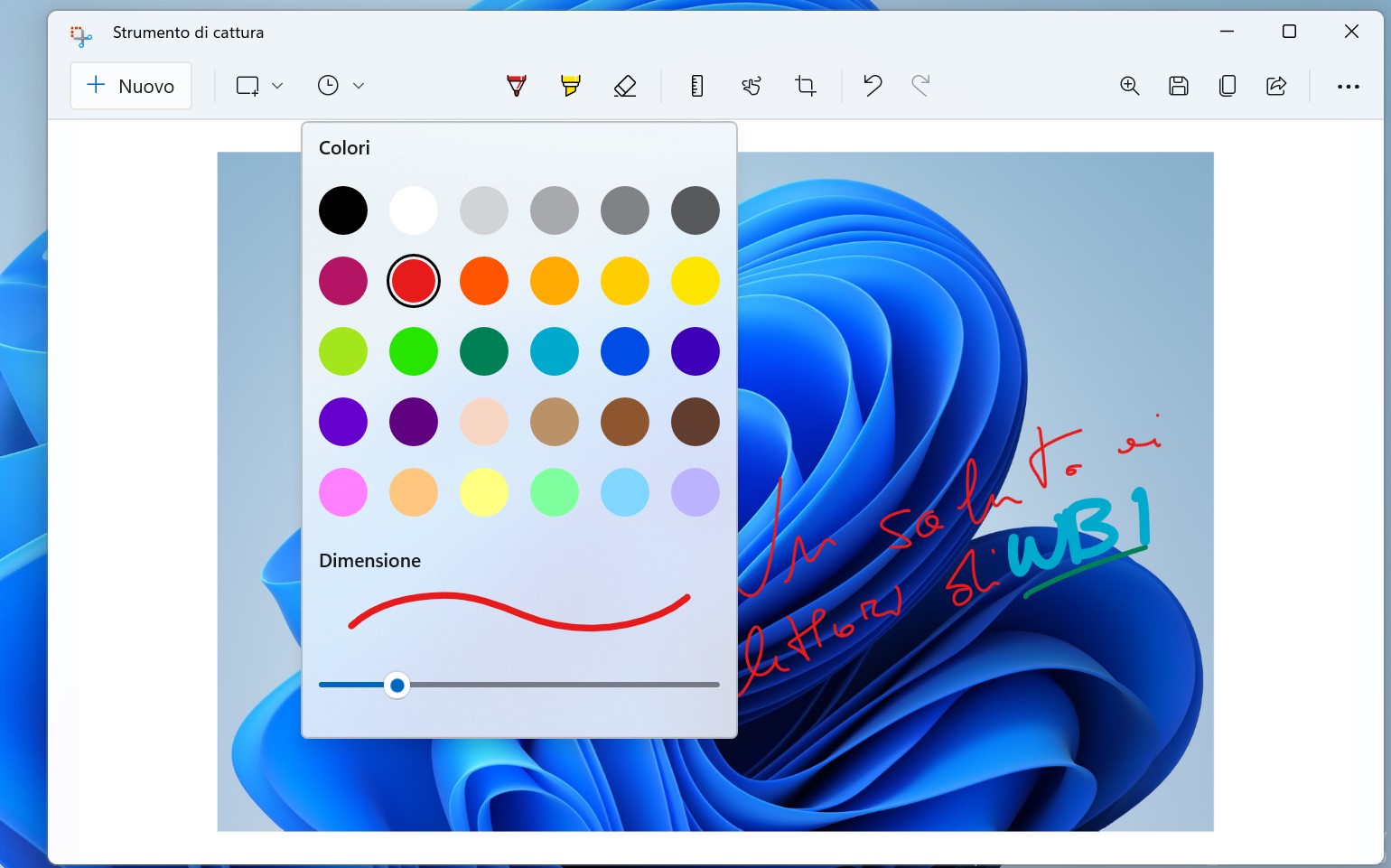Open the delay timer dropdown chevron
This screenshot has width=1391, height=868.
pyautogui.click(x=359, y=86)
